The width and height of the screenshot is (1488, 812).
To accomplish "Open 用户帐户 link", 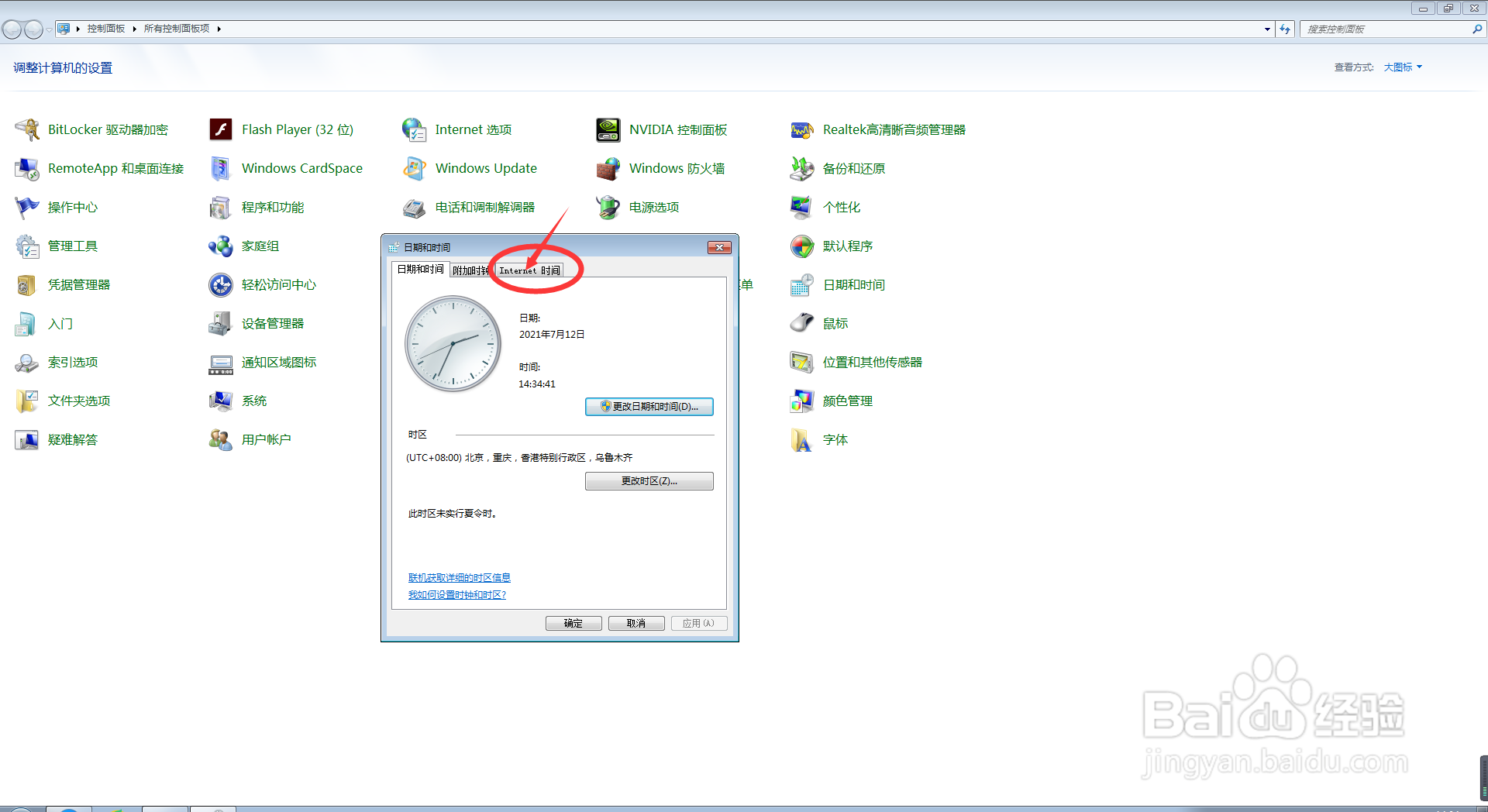I will coord(266,439).
